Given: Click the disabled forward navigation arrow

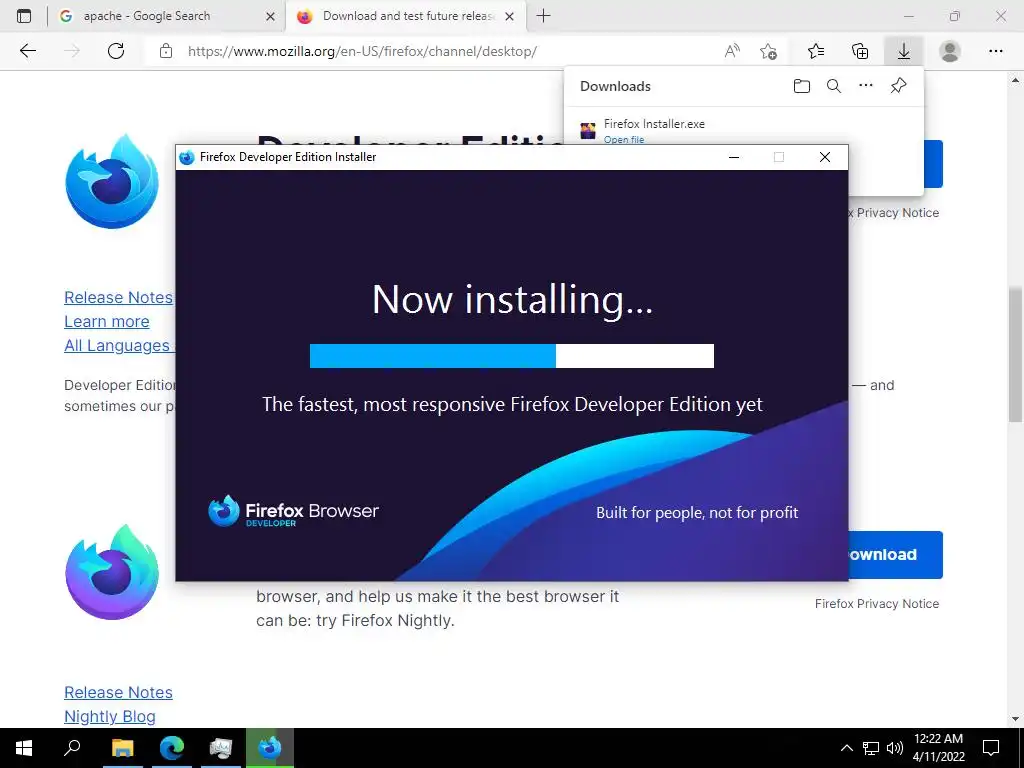Looking at the screenshot, I should (x=72, y=51).
